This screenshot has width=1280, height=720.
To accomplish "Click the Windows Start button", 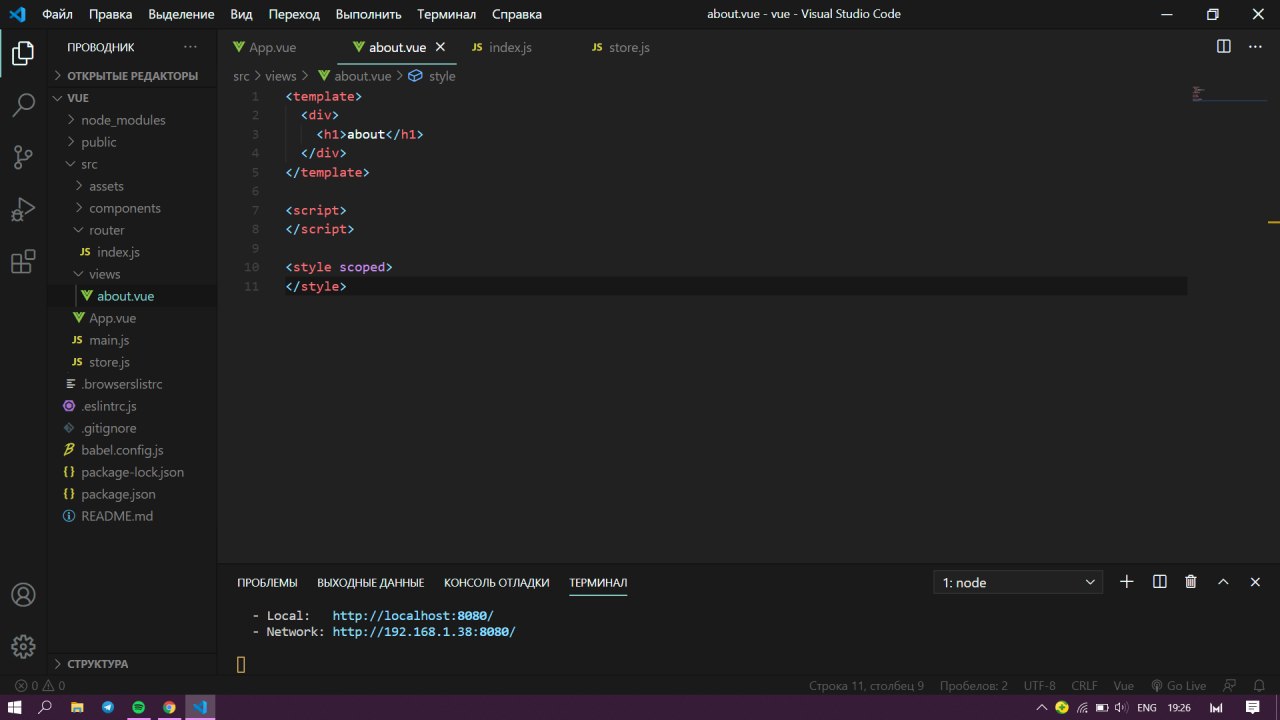I will [x=15, y=707].
